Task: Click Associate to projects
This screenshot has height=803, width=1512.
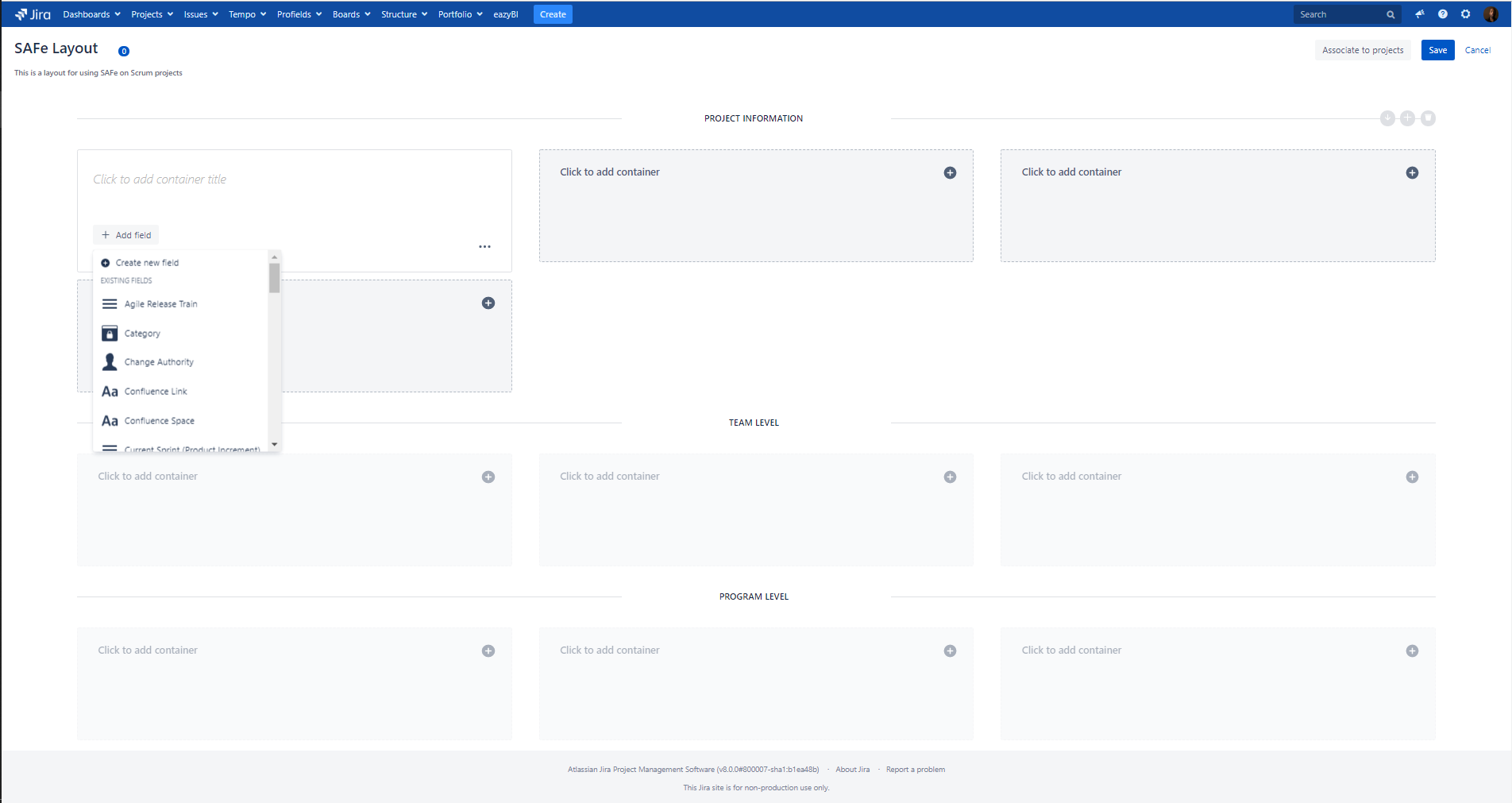Action: click(1363, 49)
